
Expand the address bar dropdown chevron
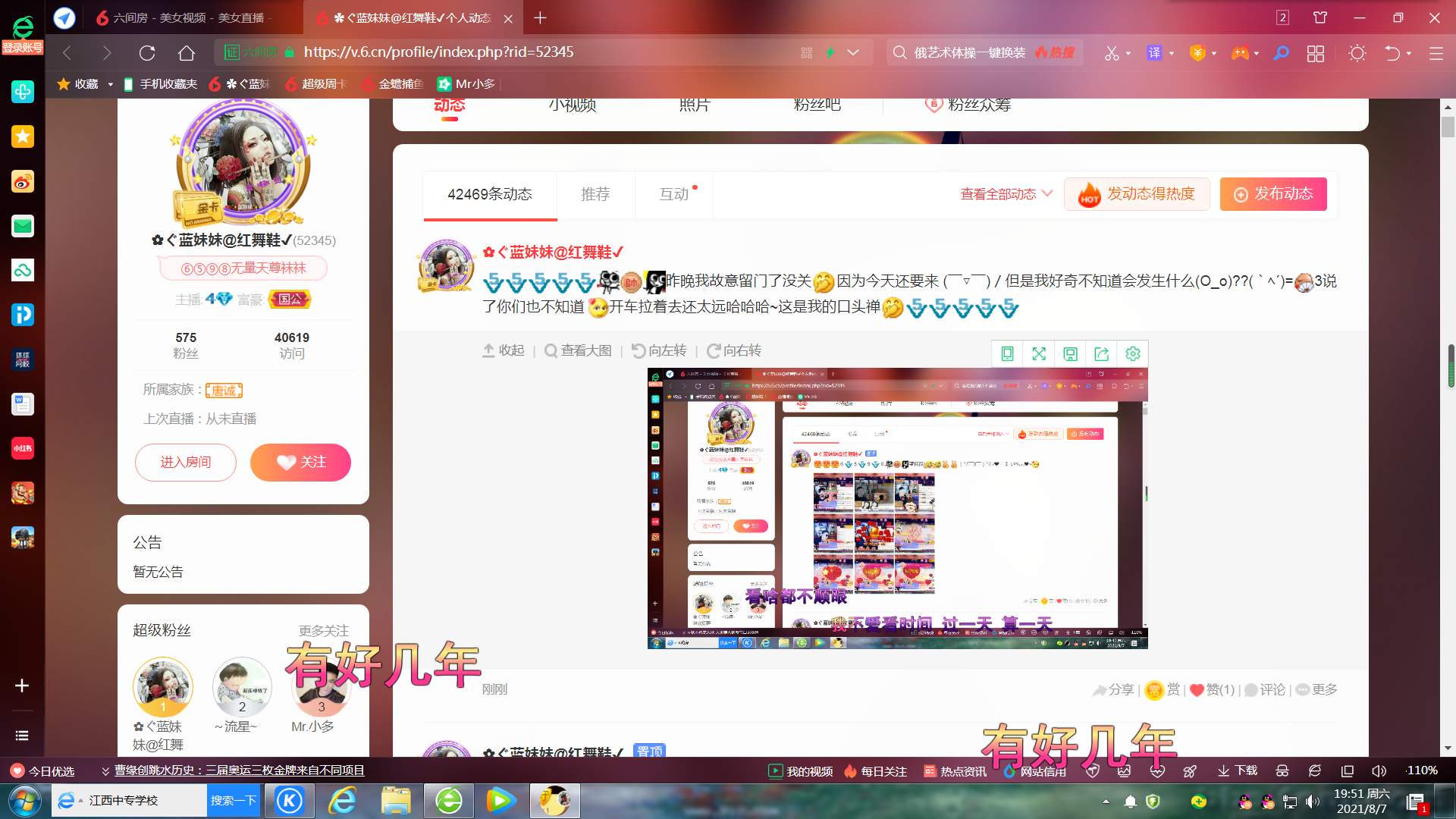click(853, 52)
